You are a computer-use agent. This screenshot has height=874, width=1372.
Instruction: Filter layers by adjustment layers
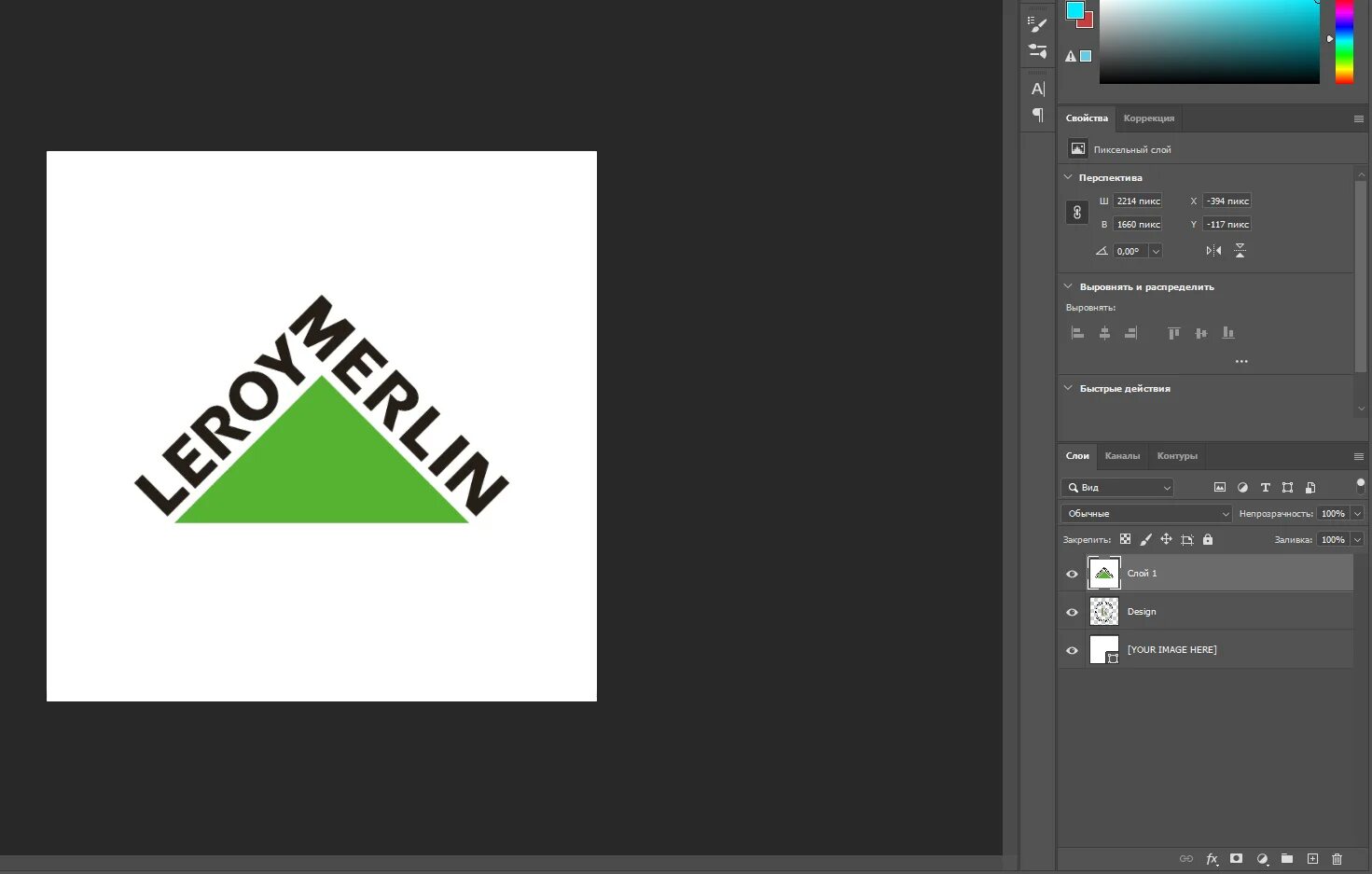[1242, 487]
